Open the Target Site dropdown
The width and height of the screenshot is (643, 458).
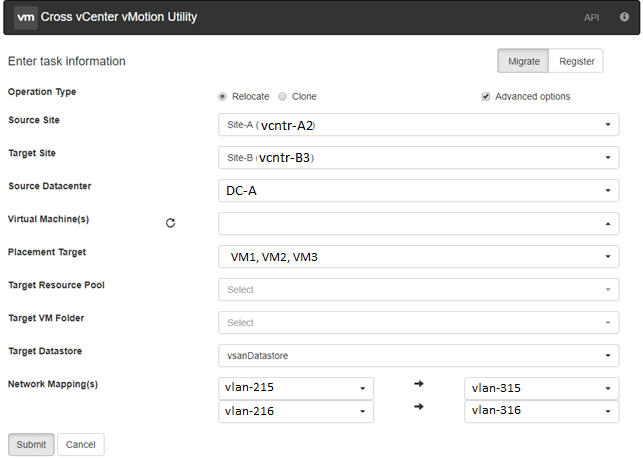[x=419, y=157]
